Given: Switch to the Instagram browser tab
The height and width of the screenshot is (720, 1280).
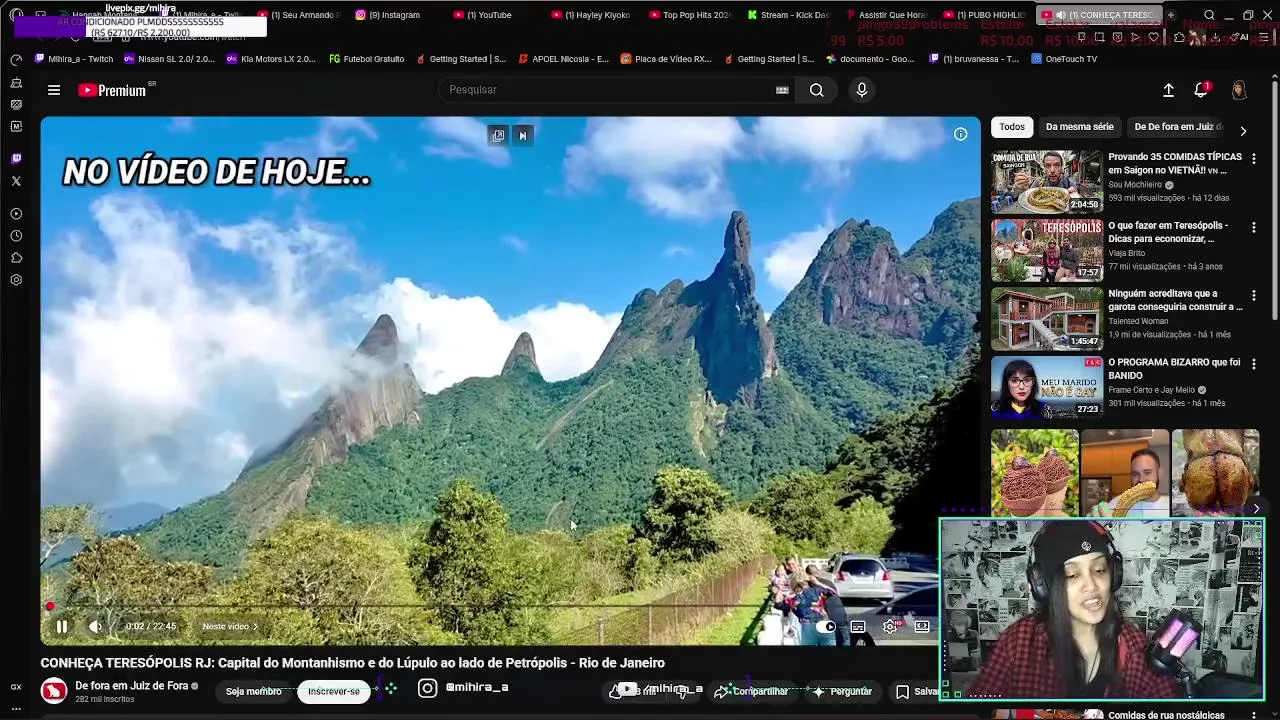Looking at the screenshot, I should click(390, 15).
